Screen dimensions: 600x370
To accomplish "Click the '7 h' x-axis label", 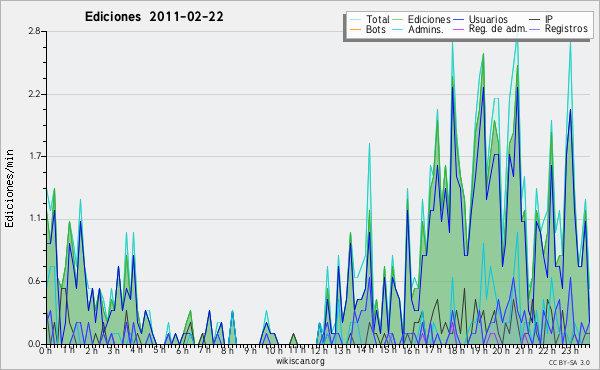I will click(x=204, y=350).
